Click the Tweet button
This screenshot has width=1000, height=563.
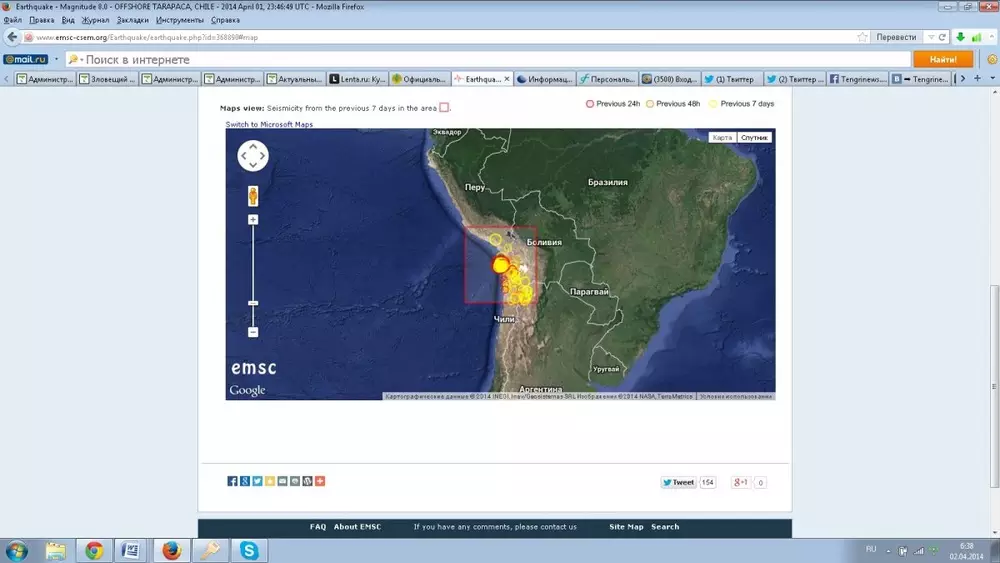(x=678, y=482)
